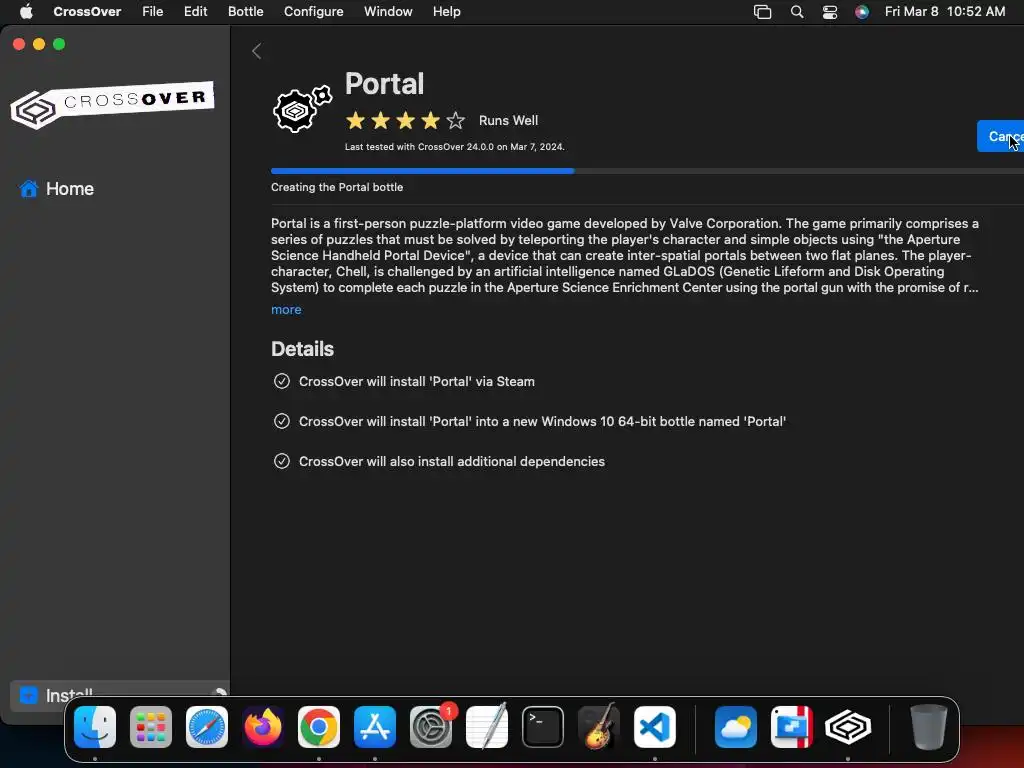The height and width of the screenshot is (768, 1024).
Task: Click checkmark beside additional dependencies line
Action: click(281, 461)
